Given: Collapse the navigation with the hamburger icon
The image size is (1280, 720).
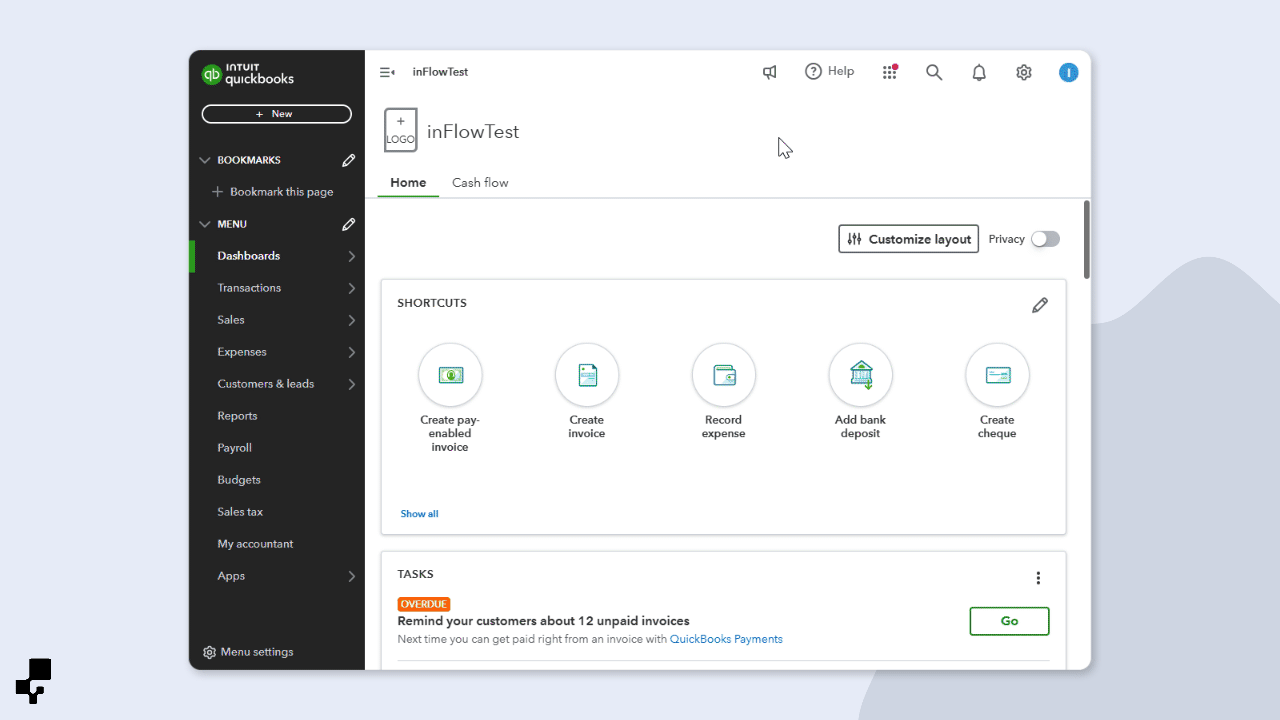Looking at the screenshot, I should pyautogui.click(x=386, y=72).
